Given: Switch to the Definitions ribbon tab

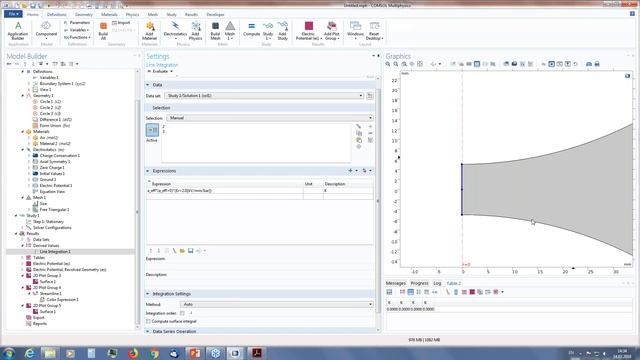Looking at the screenshot, I should [56, 14].
